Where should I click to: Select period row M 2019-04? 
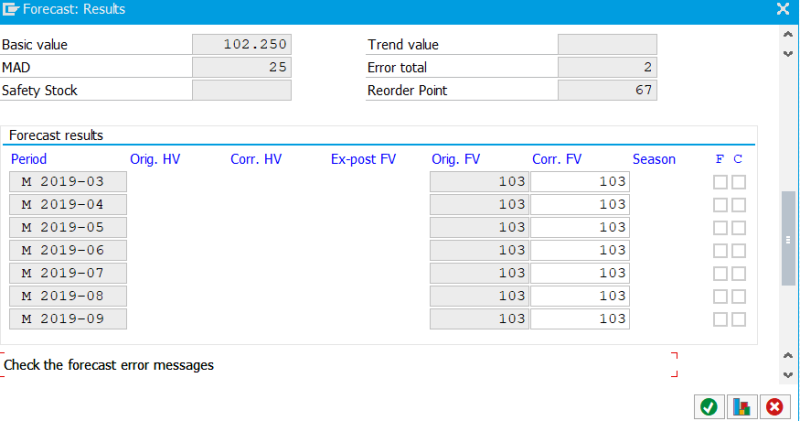coord(68,205)
